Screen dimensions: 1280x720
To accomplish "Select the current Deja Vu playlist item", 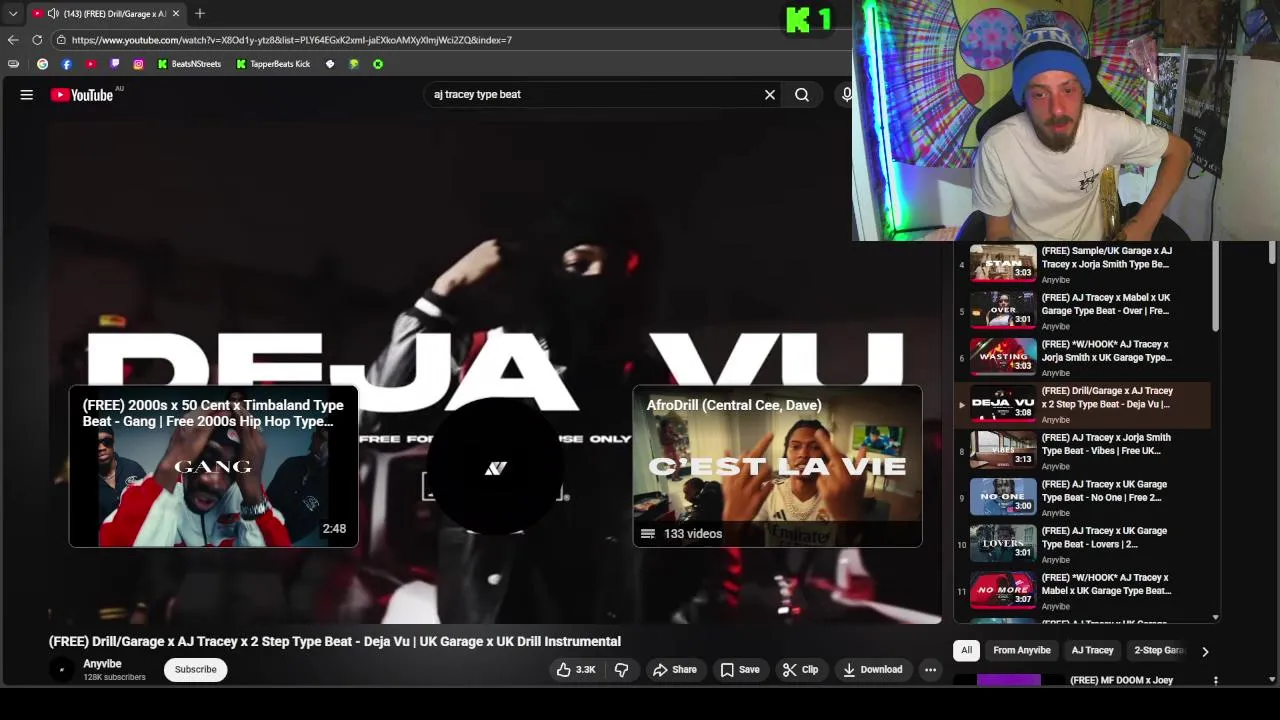I will click(1084, 404).
